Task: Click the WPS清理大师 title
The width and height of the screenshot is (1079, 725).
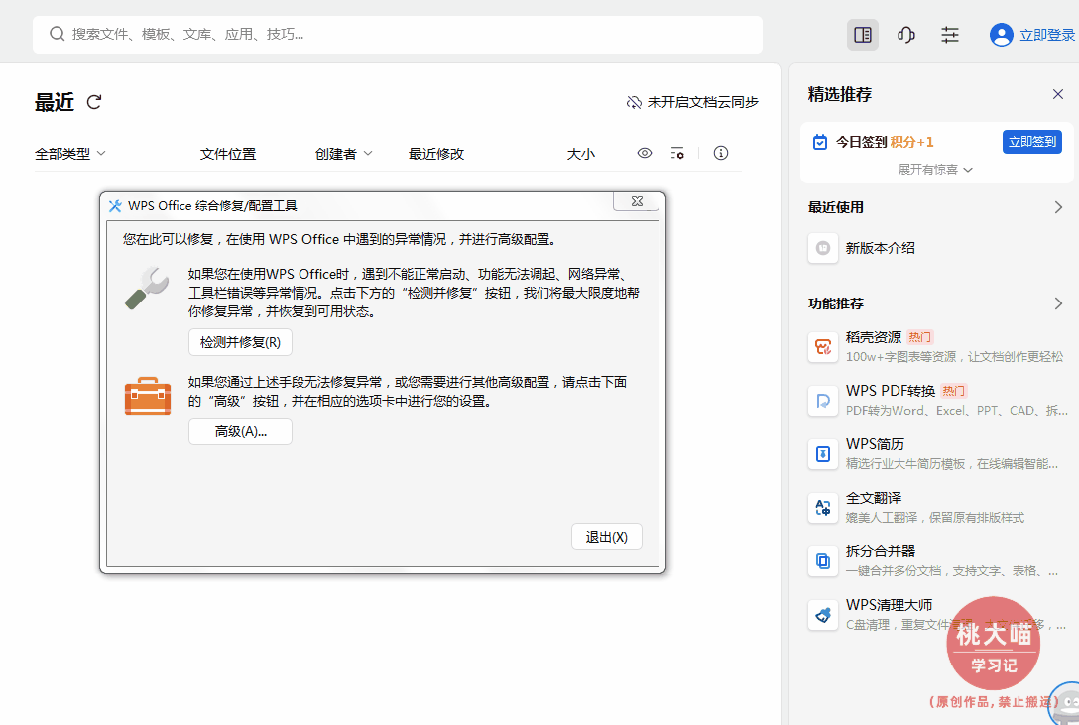Action: pos(889,605)
